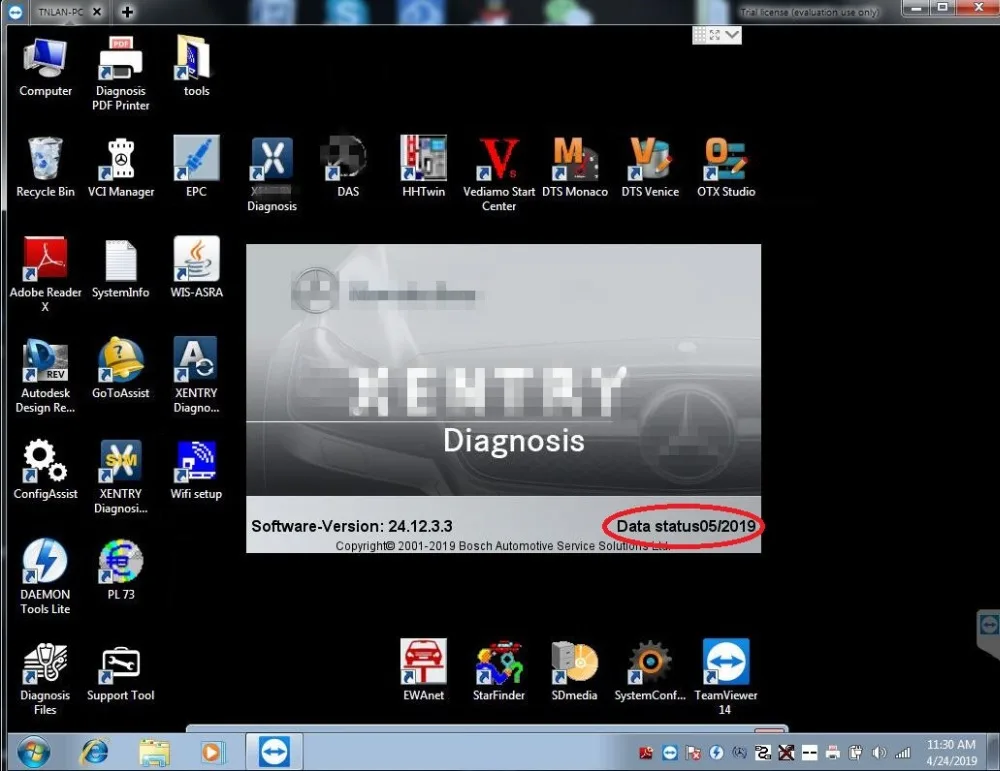Open DAEMON Tools Lite shortcut
The height and width of the screenshot is (771, 1000).
(45, 577)
